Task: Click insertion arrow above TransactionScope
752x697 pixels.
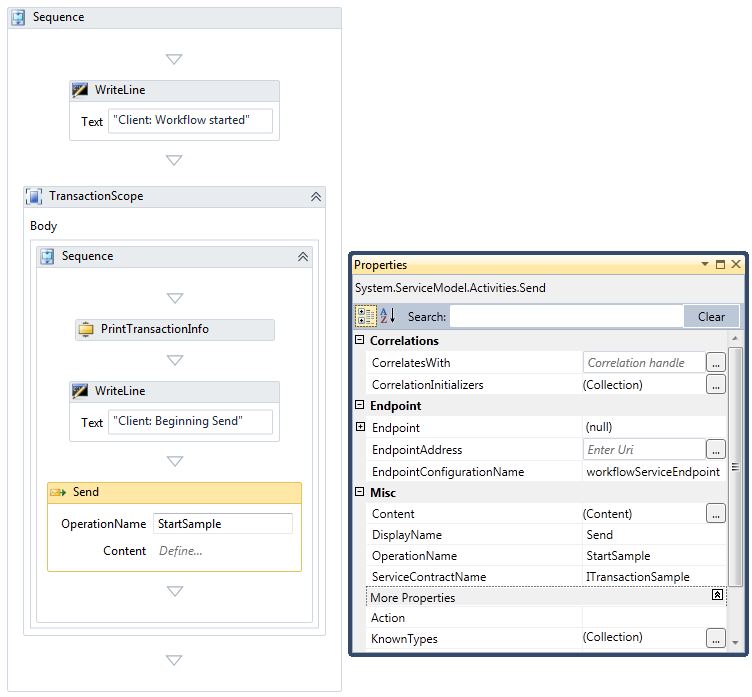Action: (x=174, y=160)
